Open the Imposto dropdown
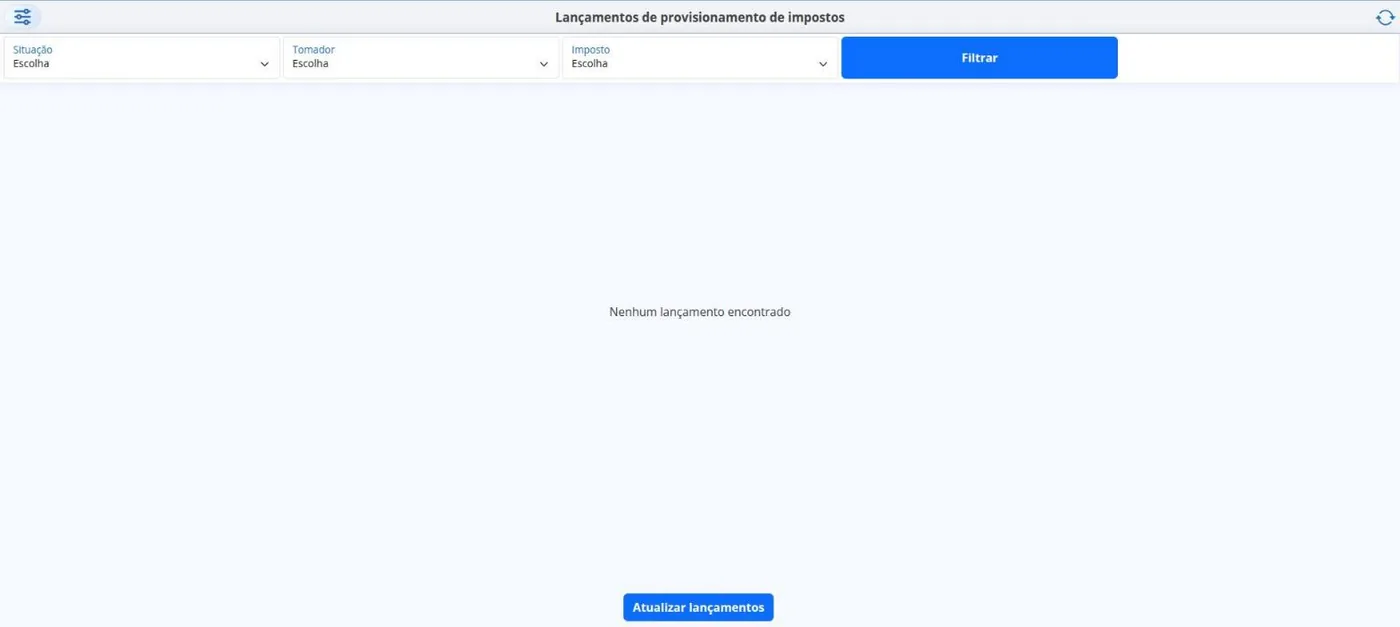The width and height of the screenshot is (1400, 627). click(x=700, y=58)
